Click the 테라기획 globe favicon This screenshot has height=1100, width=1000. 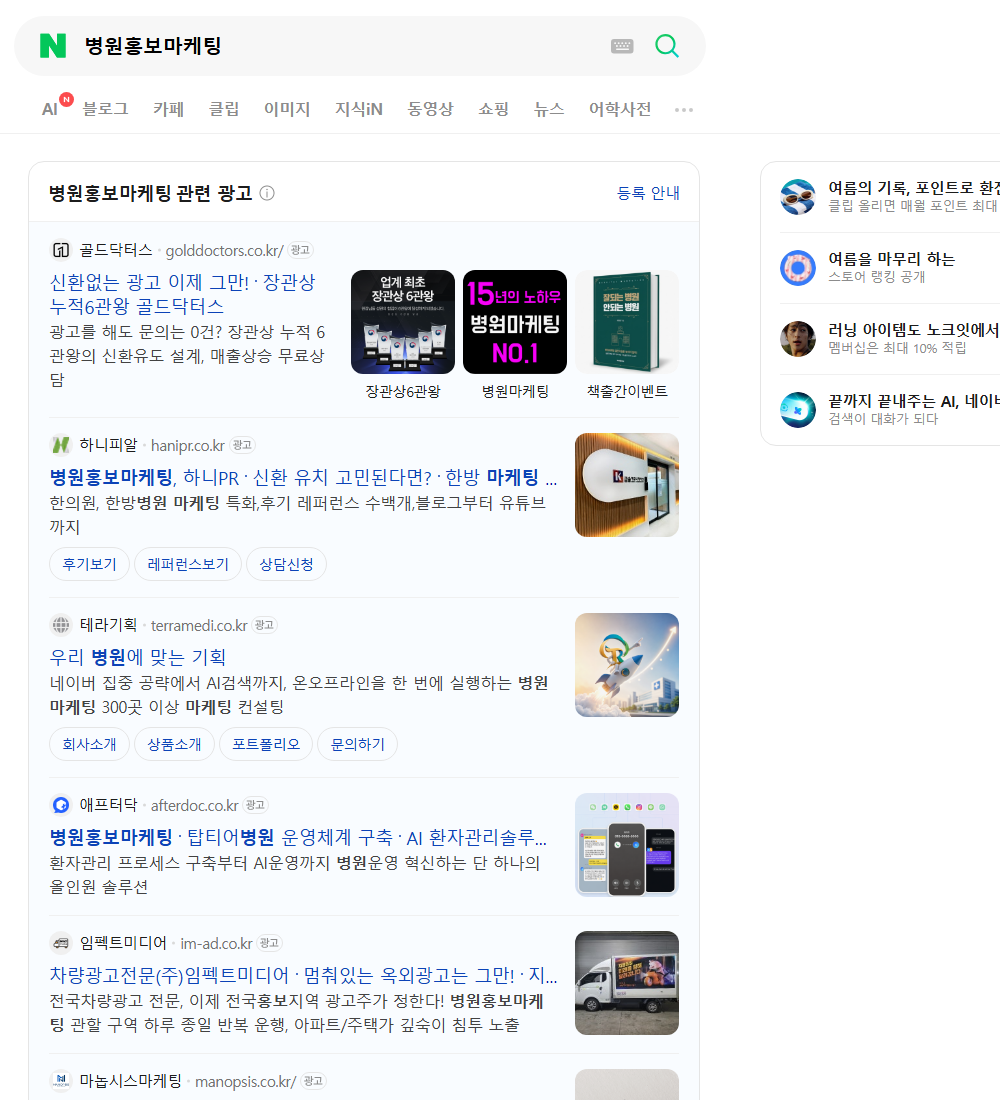[x=61, y=624]
